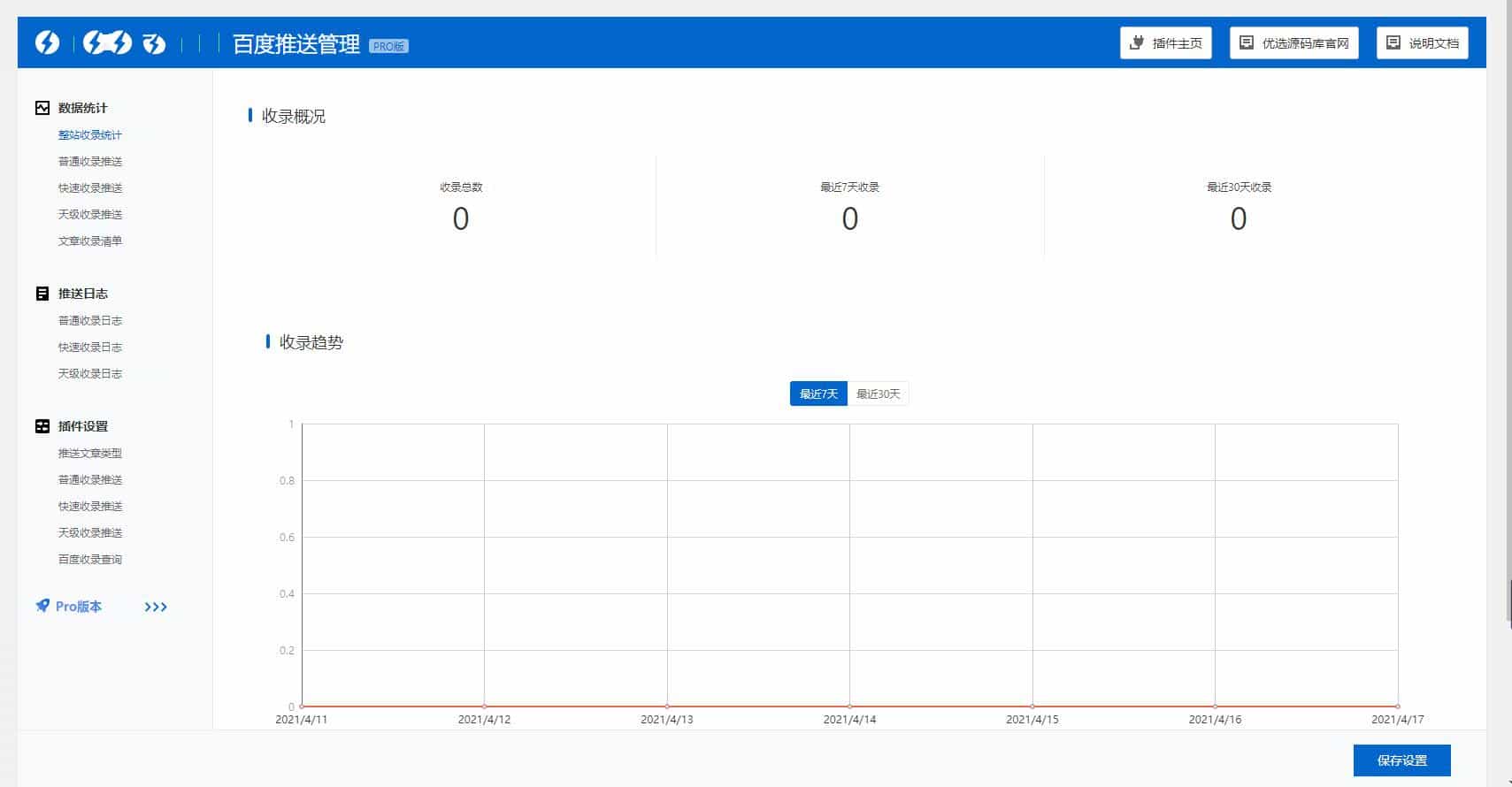Click the 最近30天收录 label
The height and width of the screenshot is (787, 1512).
(x=1239, y=187)
